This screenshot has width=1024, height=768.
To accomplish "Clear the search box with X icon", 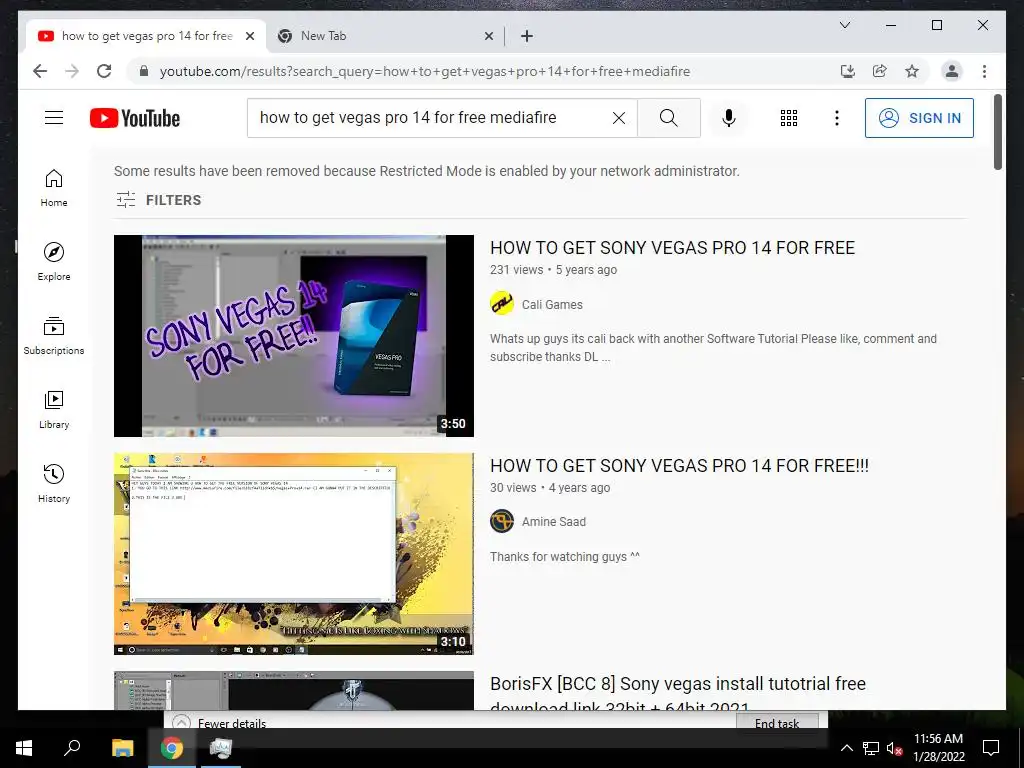I will coord(618,118).
